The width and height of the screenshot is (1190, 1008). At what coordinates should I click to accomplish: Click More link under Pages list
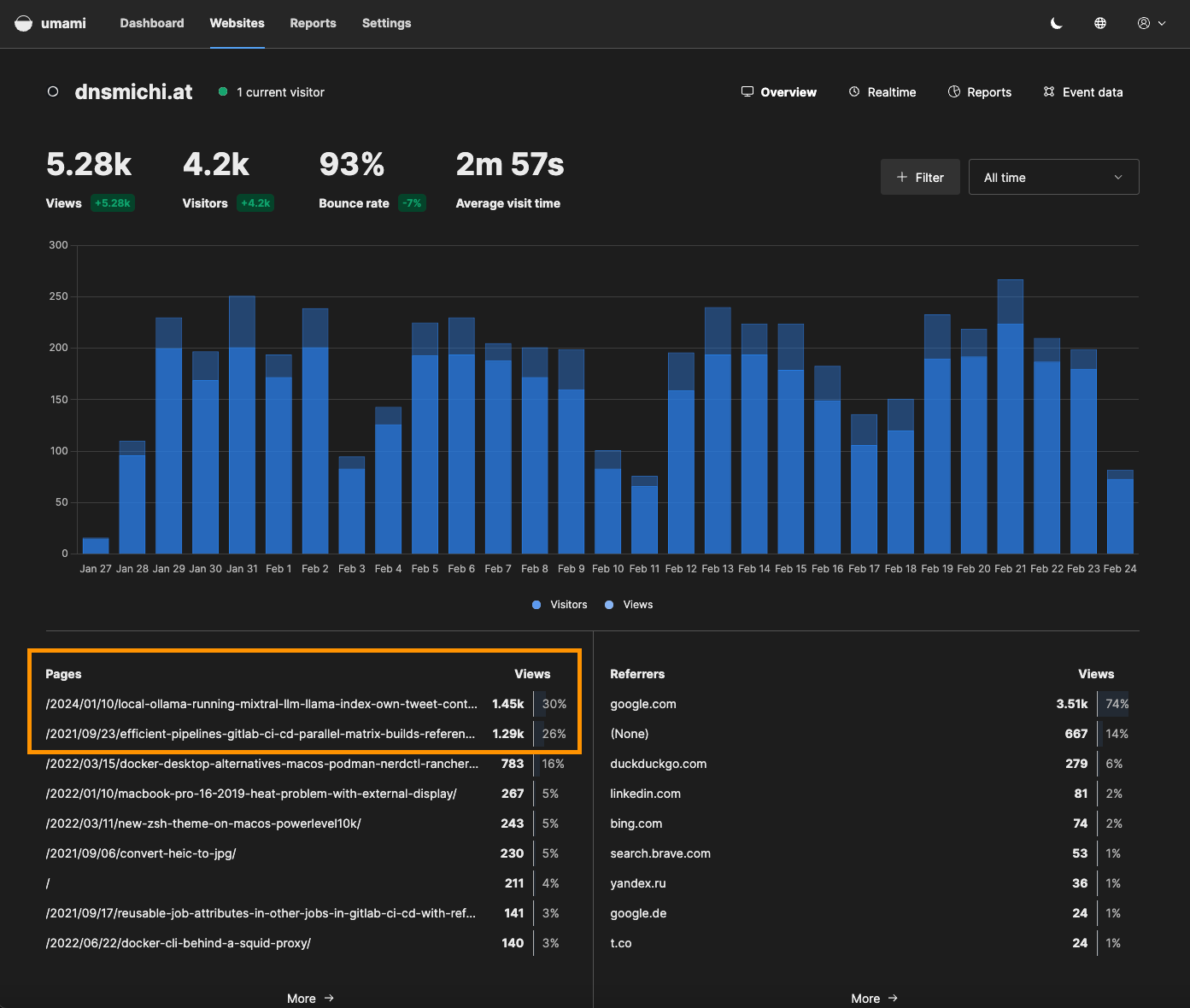[x=310, y=998]
